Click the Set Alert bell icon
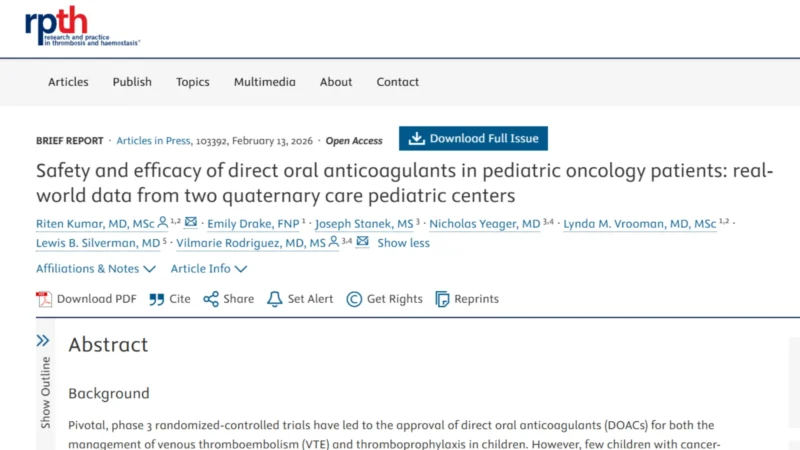The height and width of the screenshot is (450, 800). 274,299
